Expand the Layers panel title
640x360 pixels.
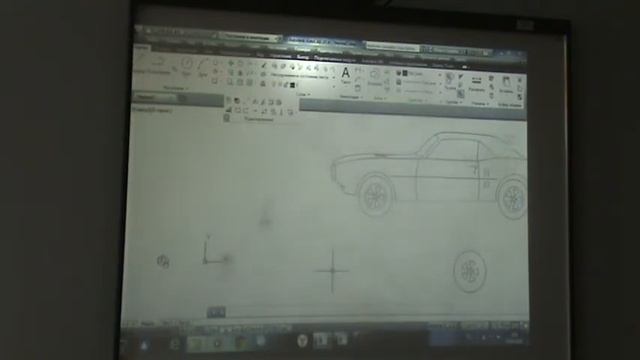coord(303,95)
